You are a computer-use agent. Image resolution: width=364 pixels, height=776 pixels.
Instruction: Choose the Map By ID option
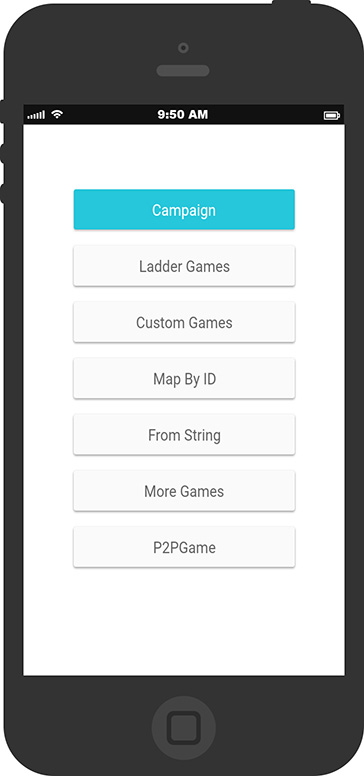point(184,379)
